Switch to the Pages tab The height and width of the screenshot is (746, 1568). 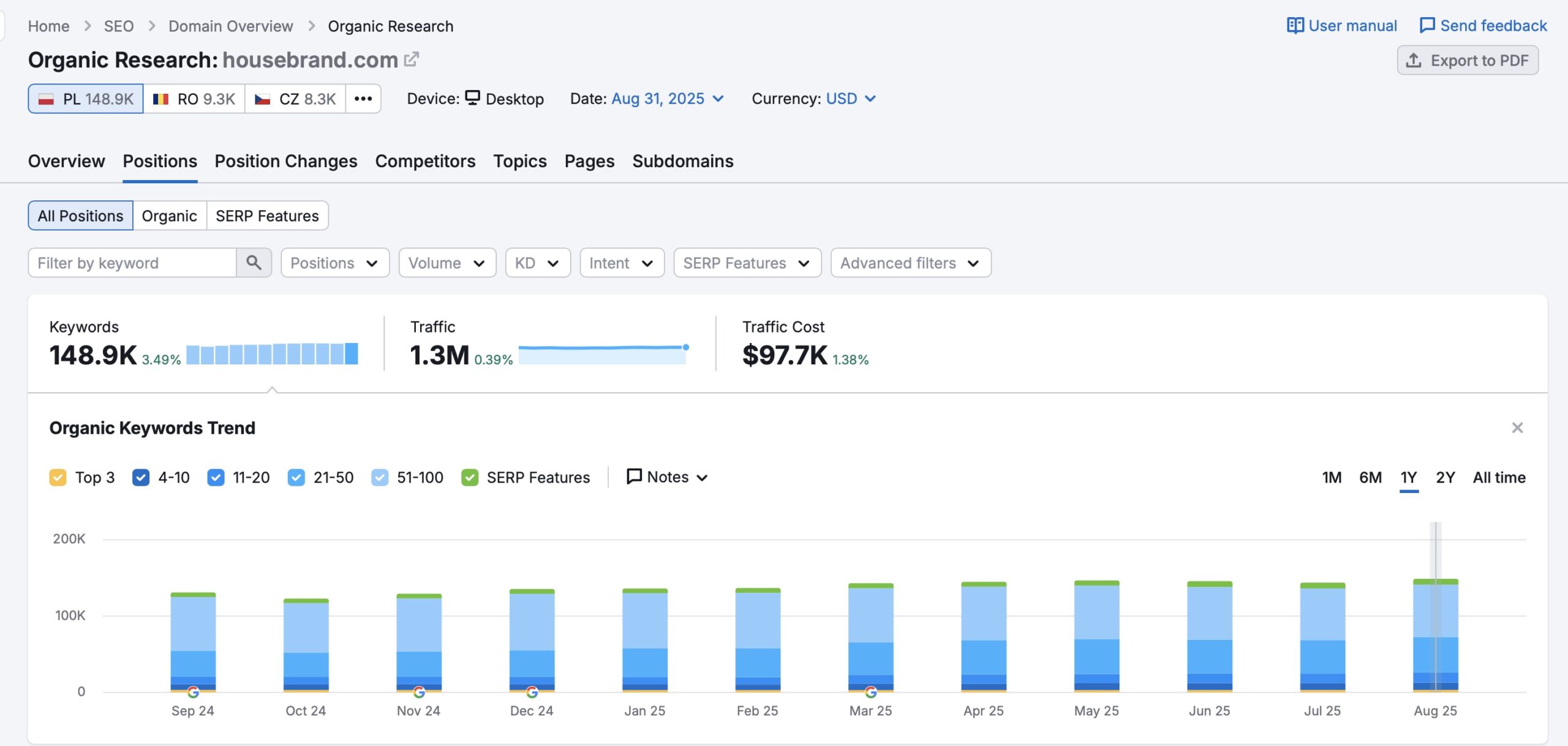[589, 161]
